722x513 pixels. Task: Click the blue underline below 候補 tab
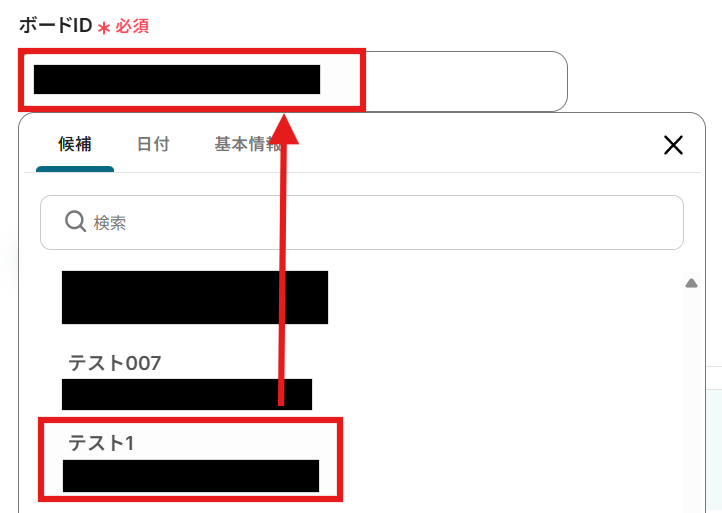pyautogui.click(x=75, y=169)
